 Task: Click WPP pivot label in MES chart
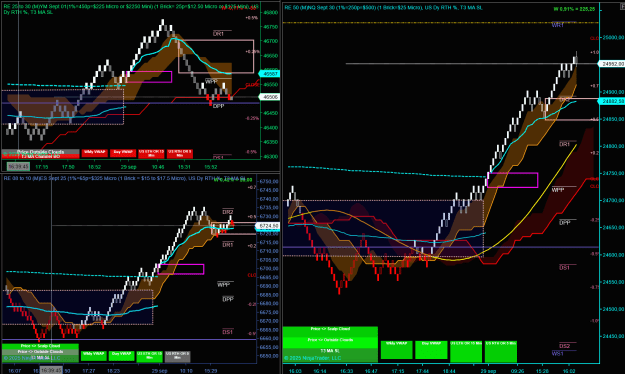[x=224, y=285]
